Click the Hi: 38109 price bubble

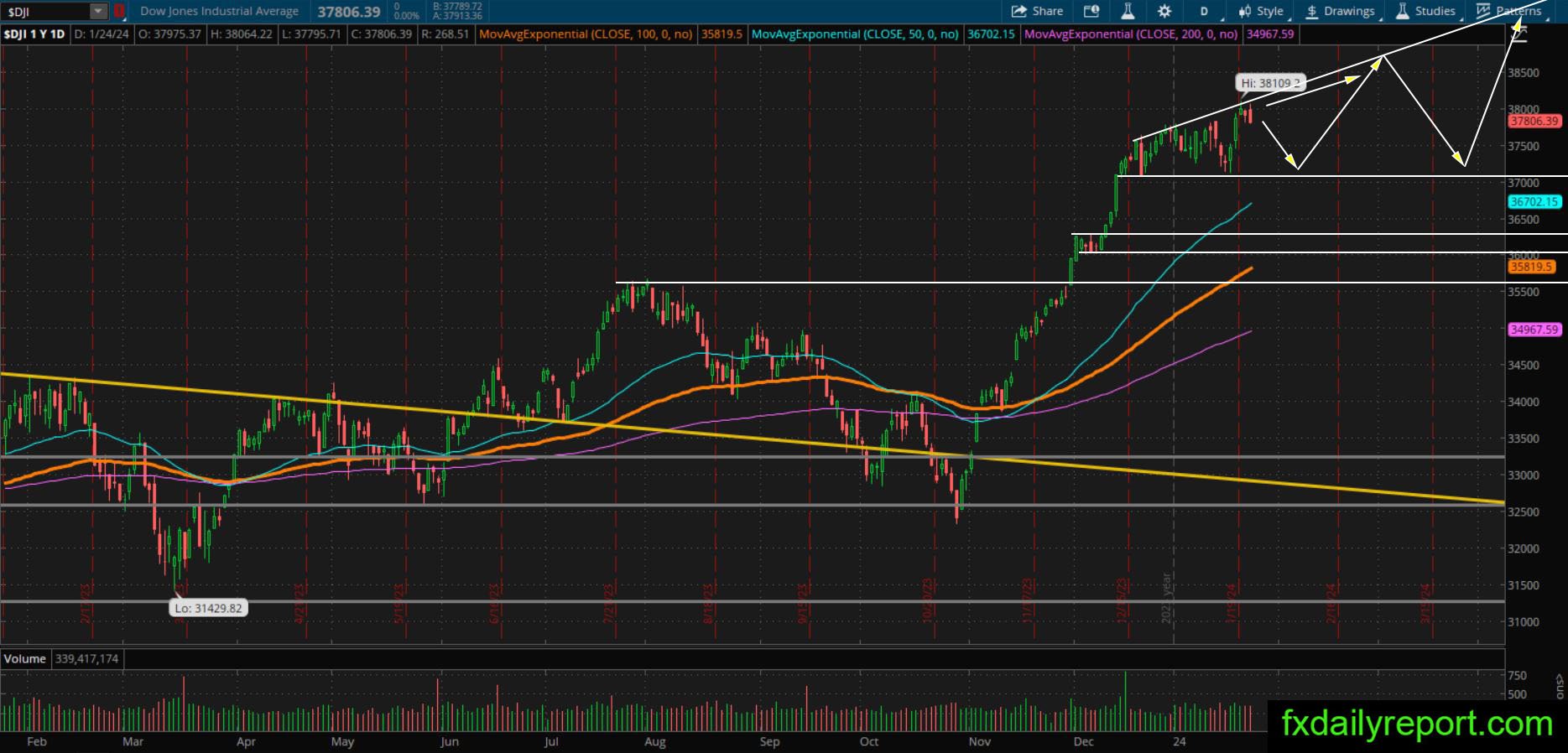pos(1271,83)
